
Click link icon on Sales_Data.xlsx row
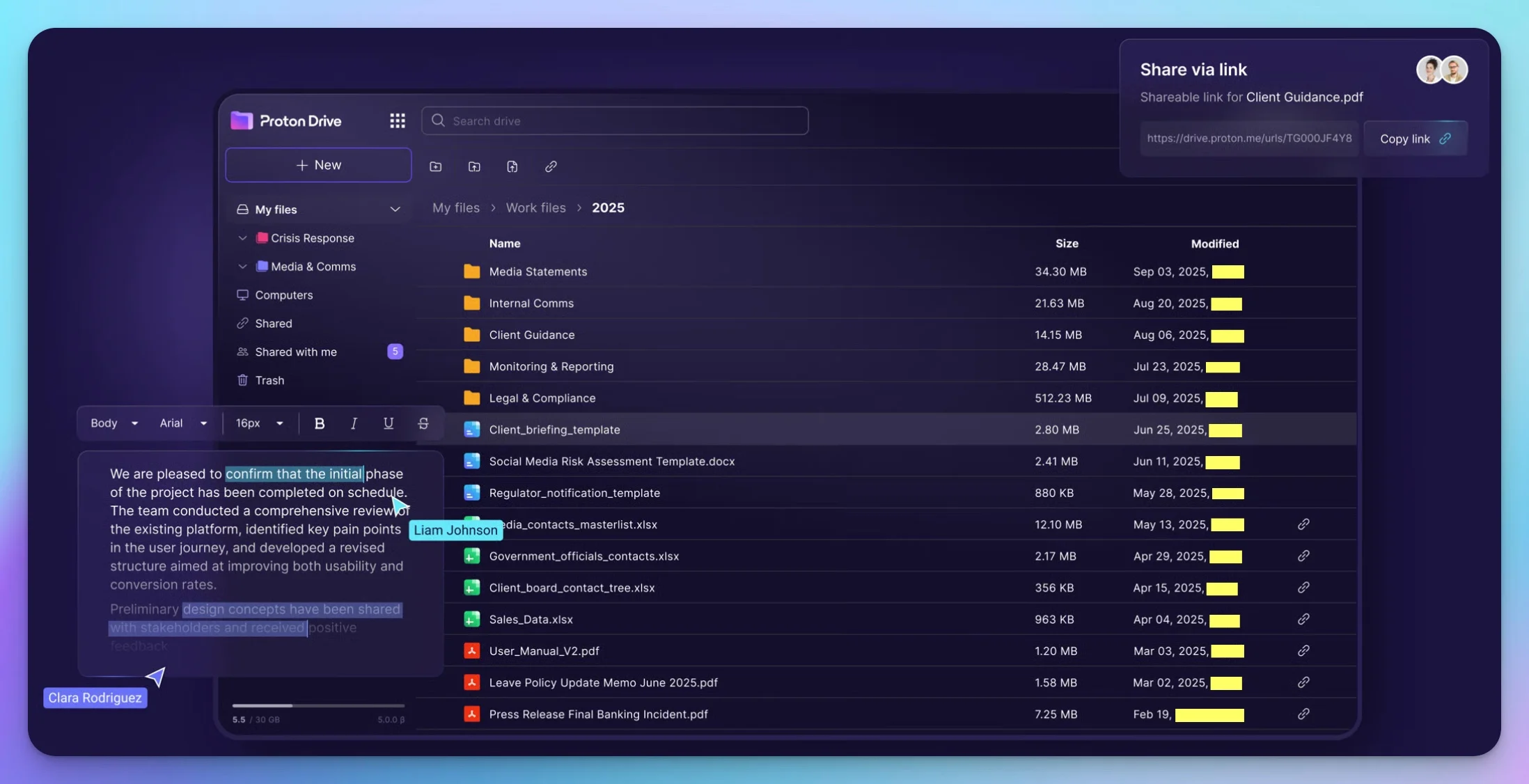(x=1303, y=619)
